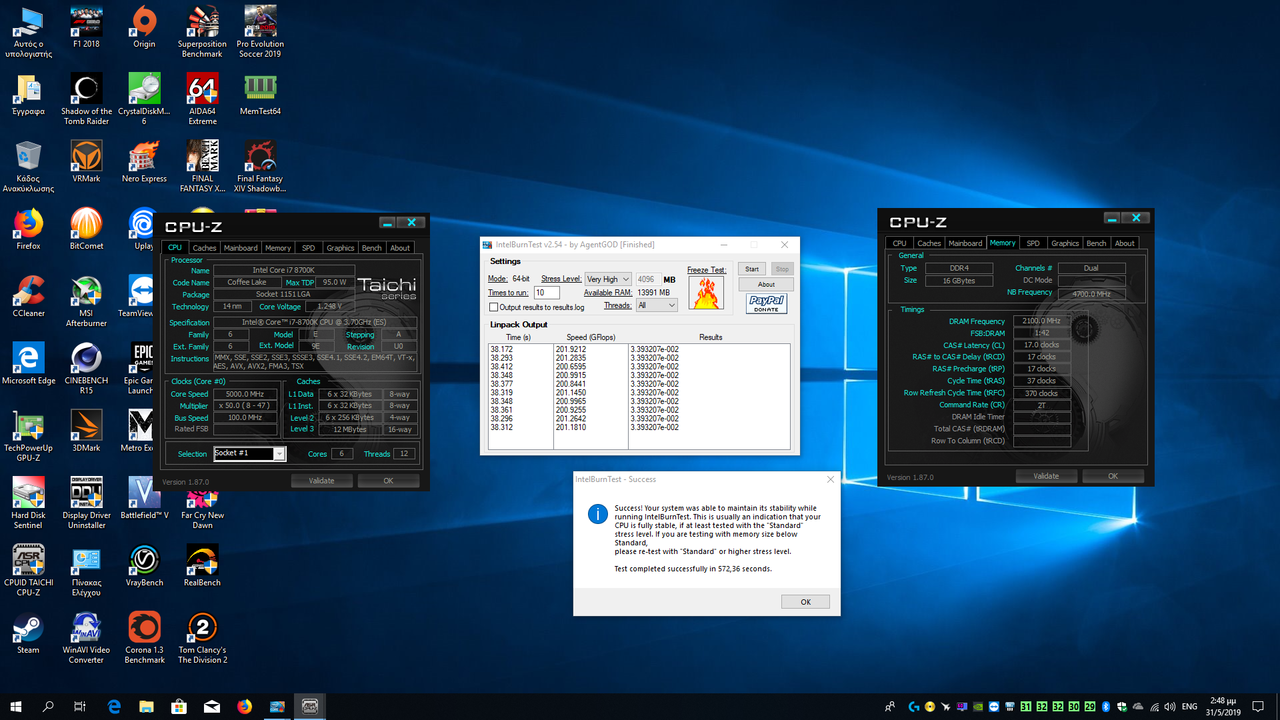
Task: Select the Battlefield V desktop shortcut
Action: pos(144,498)
